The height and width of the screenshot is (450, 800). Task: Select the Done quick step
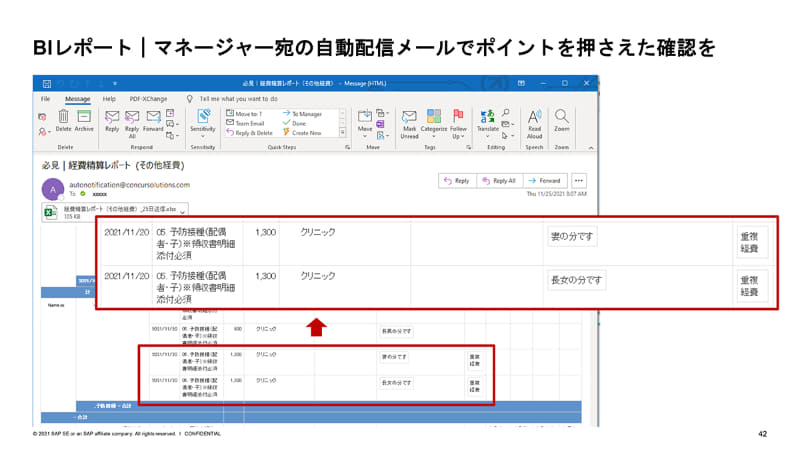(x=294, y=123)
